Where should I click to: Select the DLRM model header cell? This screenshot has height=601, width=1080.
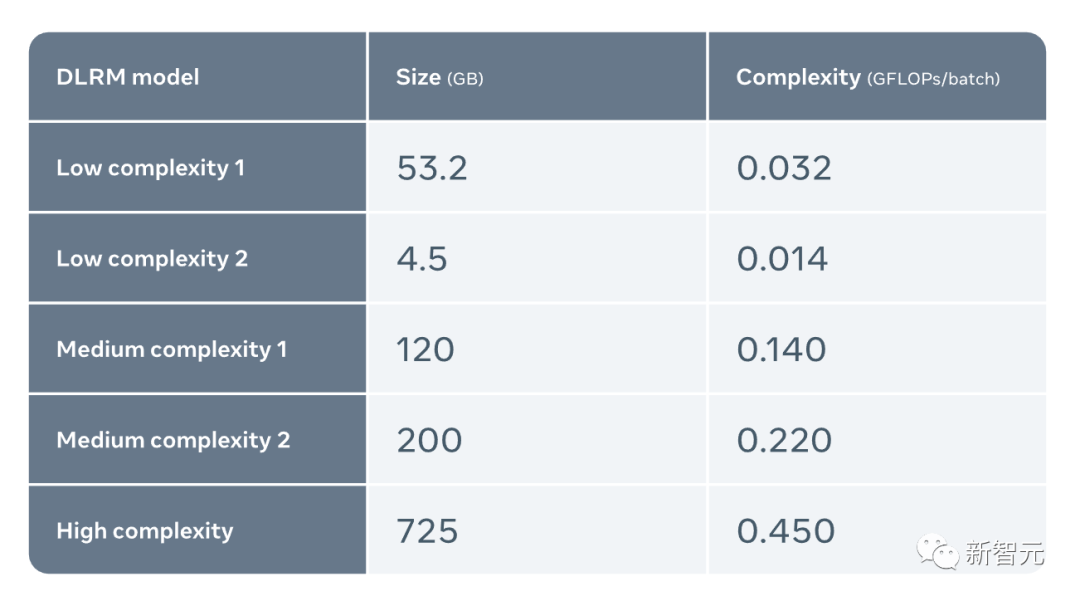(x=197, y=76)
